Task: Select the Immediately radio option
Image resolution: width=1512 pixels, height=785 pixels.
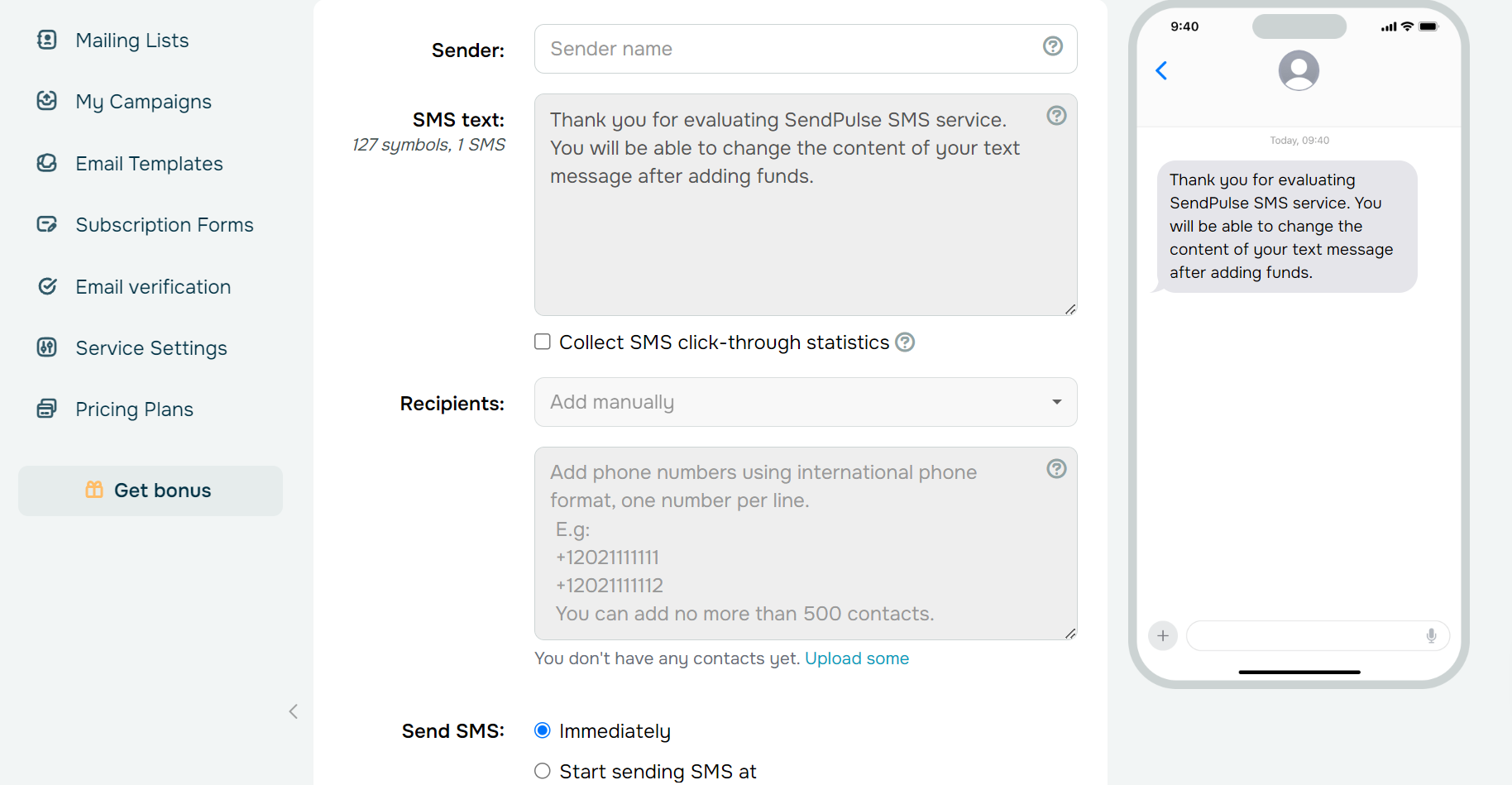Action: click(543, 730)
